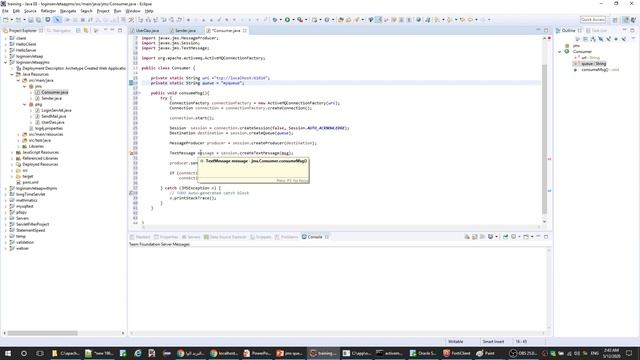Open the Window menu

(x=133, y=11)
